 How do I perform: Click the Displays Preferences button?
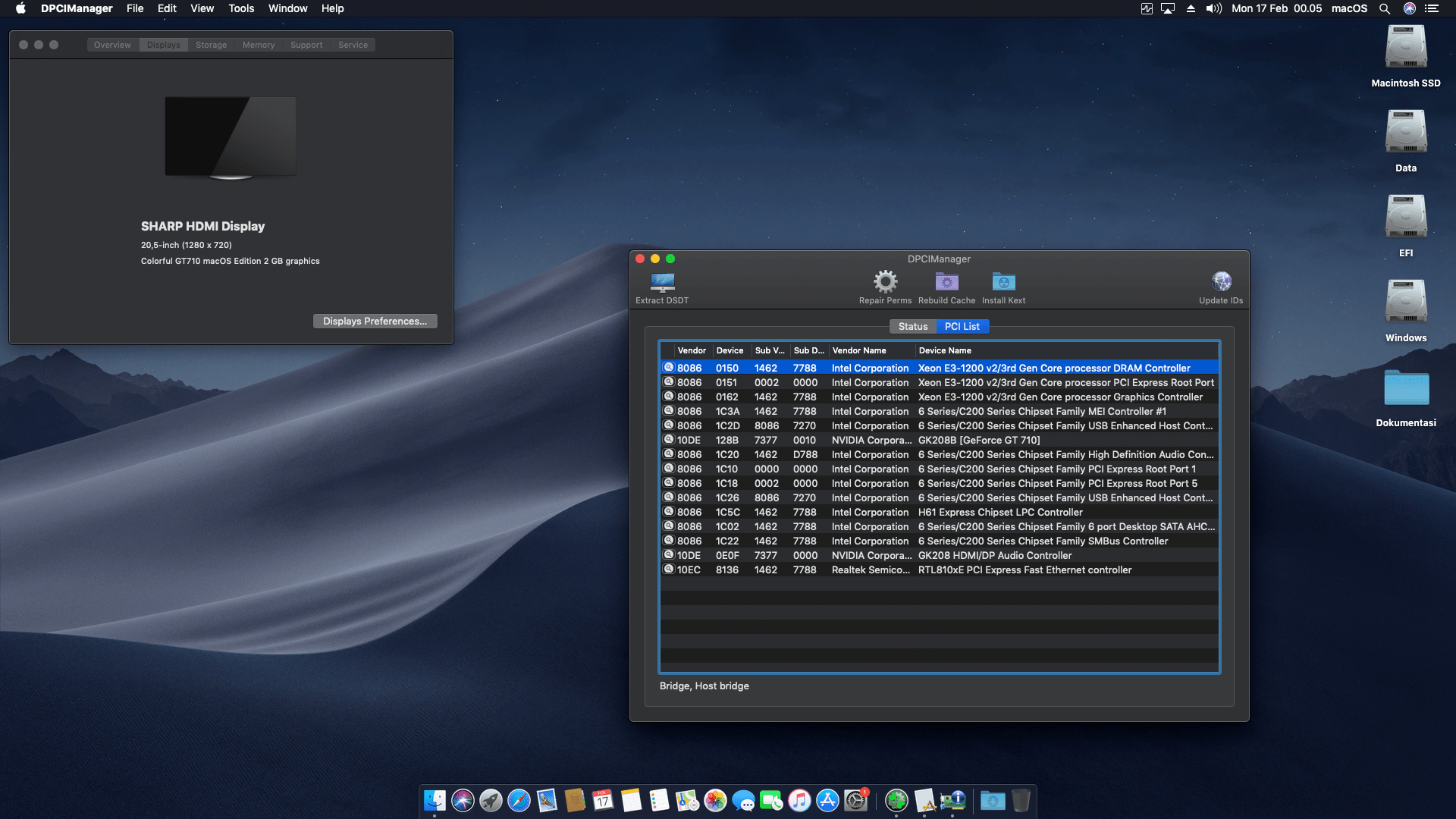pyautogui.click(x=375, y=321)
